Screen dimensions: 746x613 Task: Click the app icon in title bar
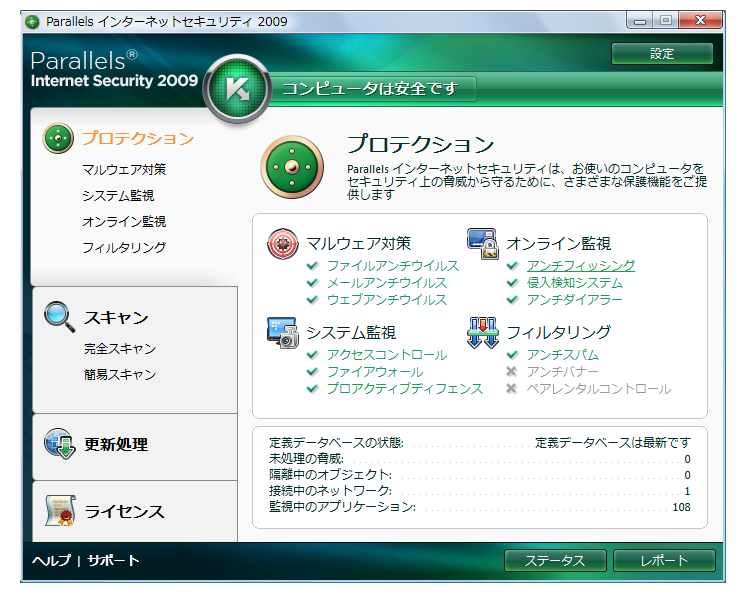(32, 22)
